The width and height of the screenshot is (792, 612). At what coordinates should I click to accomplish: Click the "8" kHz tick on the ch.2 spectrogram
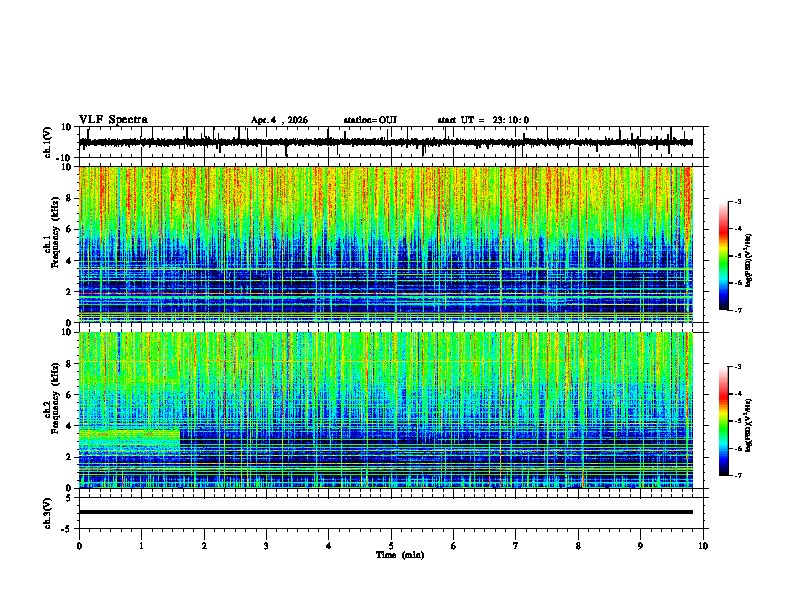point(69,364)
